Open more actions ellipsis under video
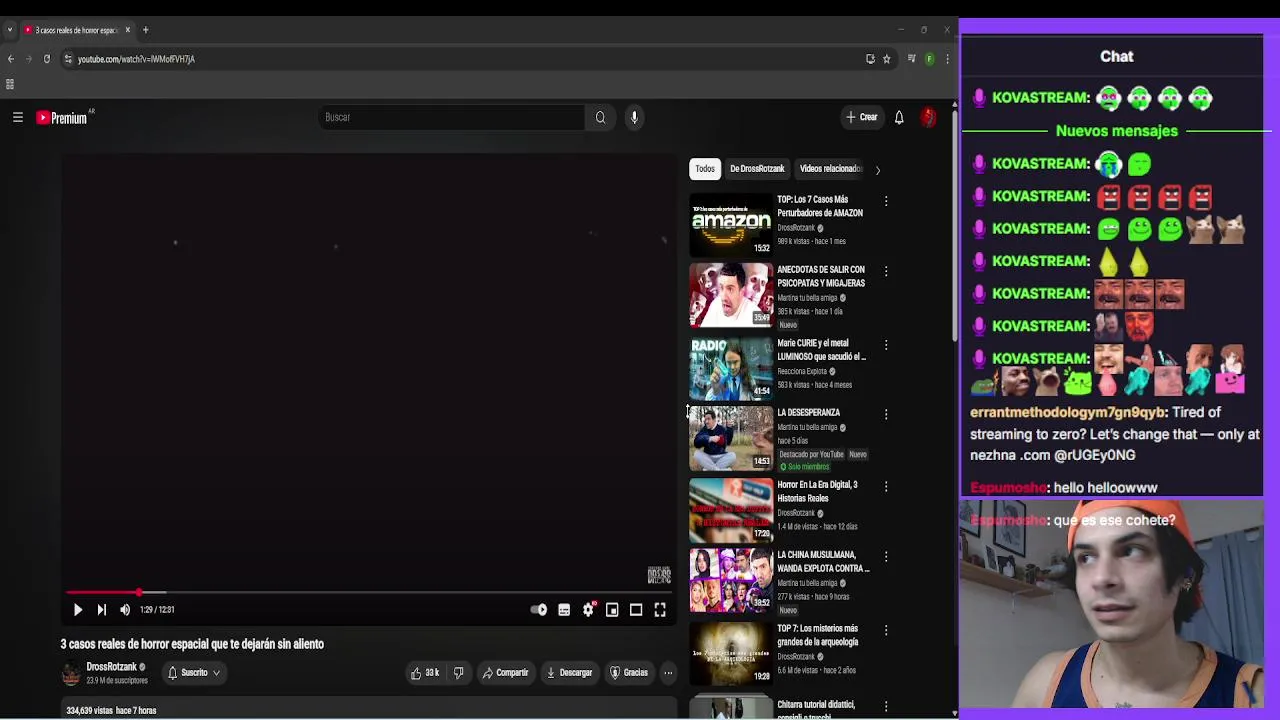This screenshot has width=1280, height=720. pyautogui.click(x=668, y=673)
